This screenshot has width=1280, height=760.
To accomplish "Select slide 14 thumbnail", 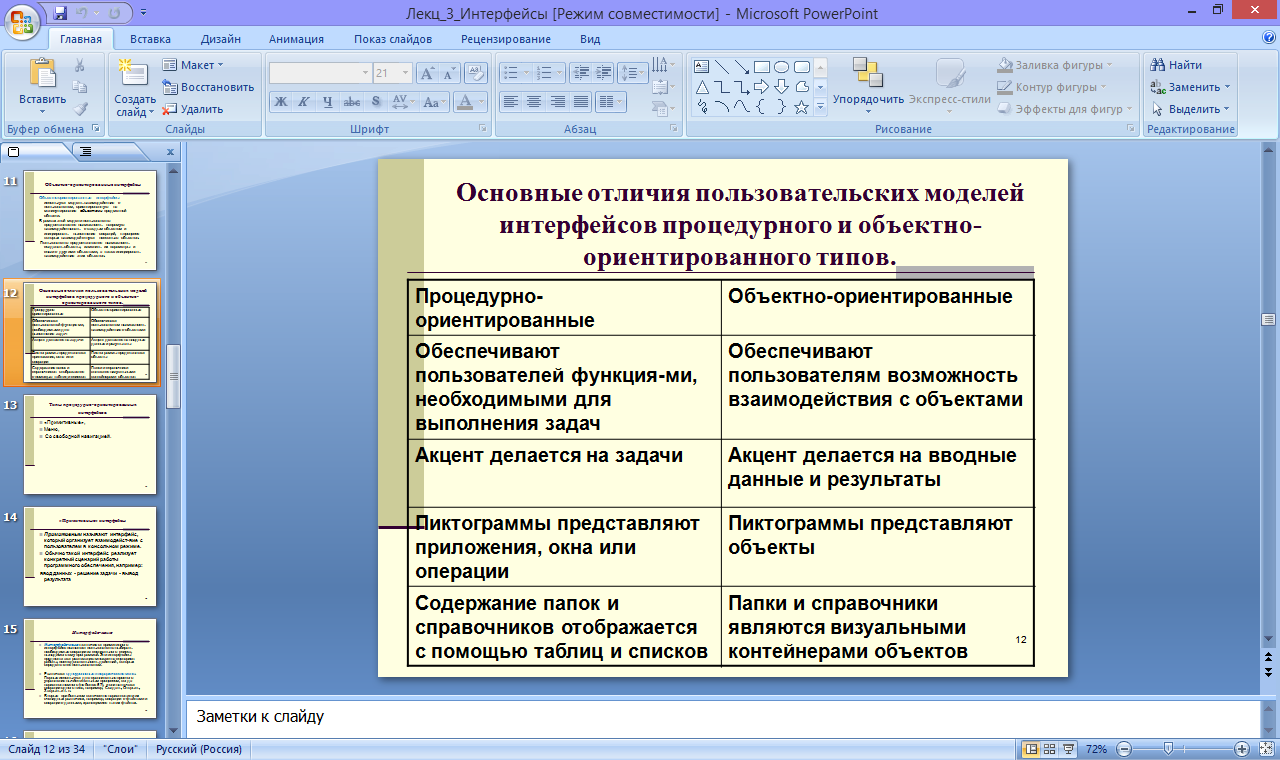I will coord(90,557).
